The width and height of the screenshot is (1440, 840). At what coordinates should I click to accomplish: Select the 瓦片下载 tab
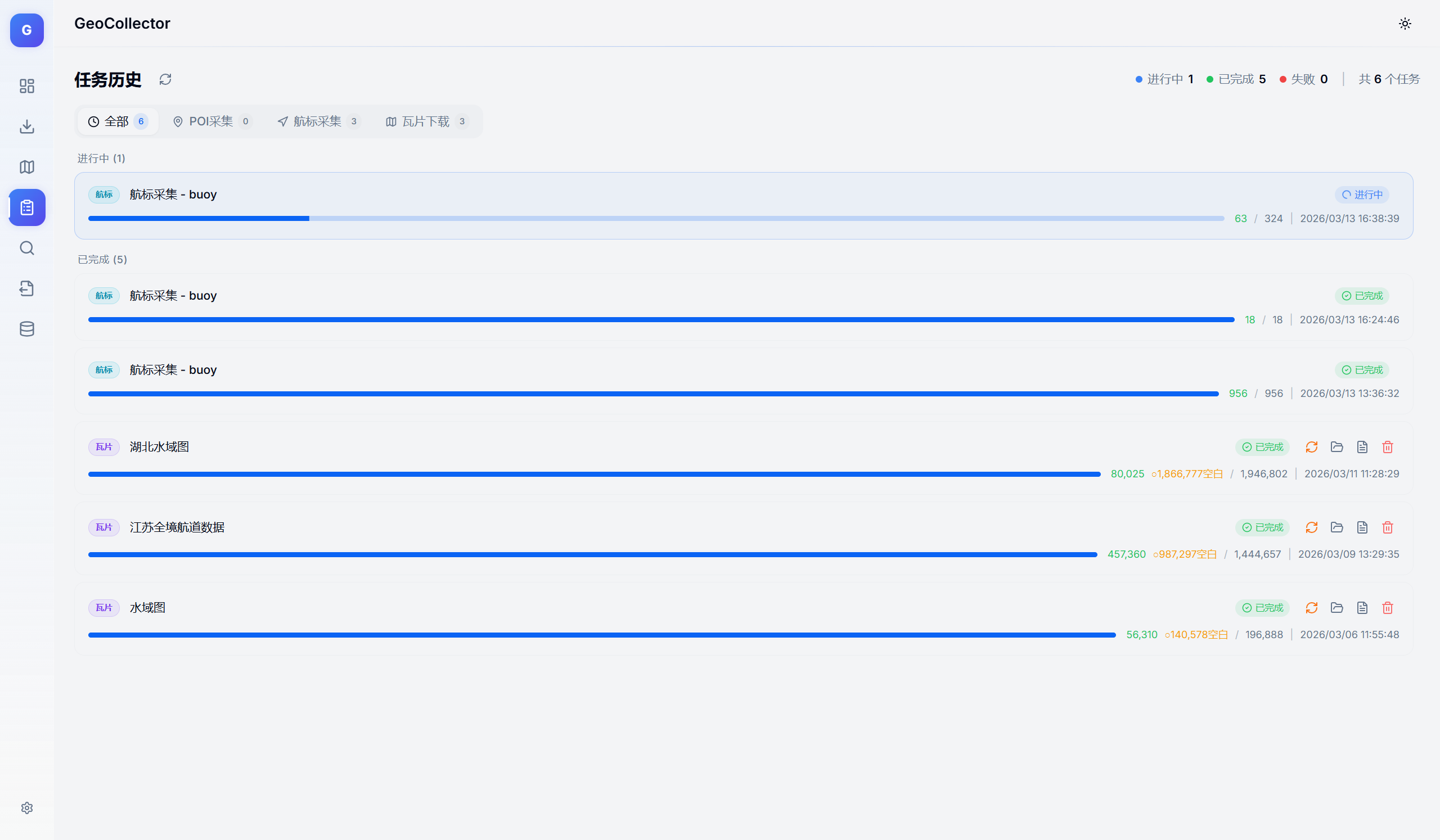(x=426, y=121)
